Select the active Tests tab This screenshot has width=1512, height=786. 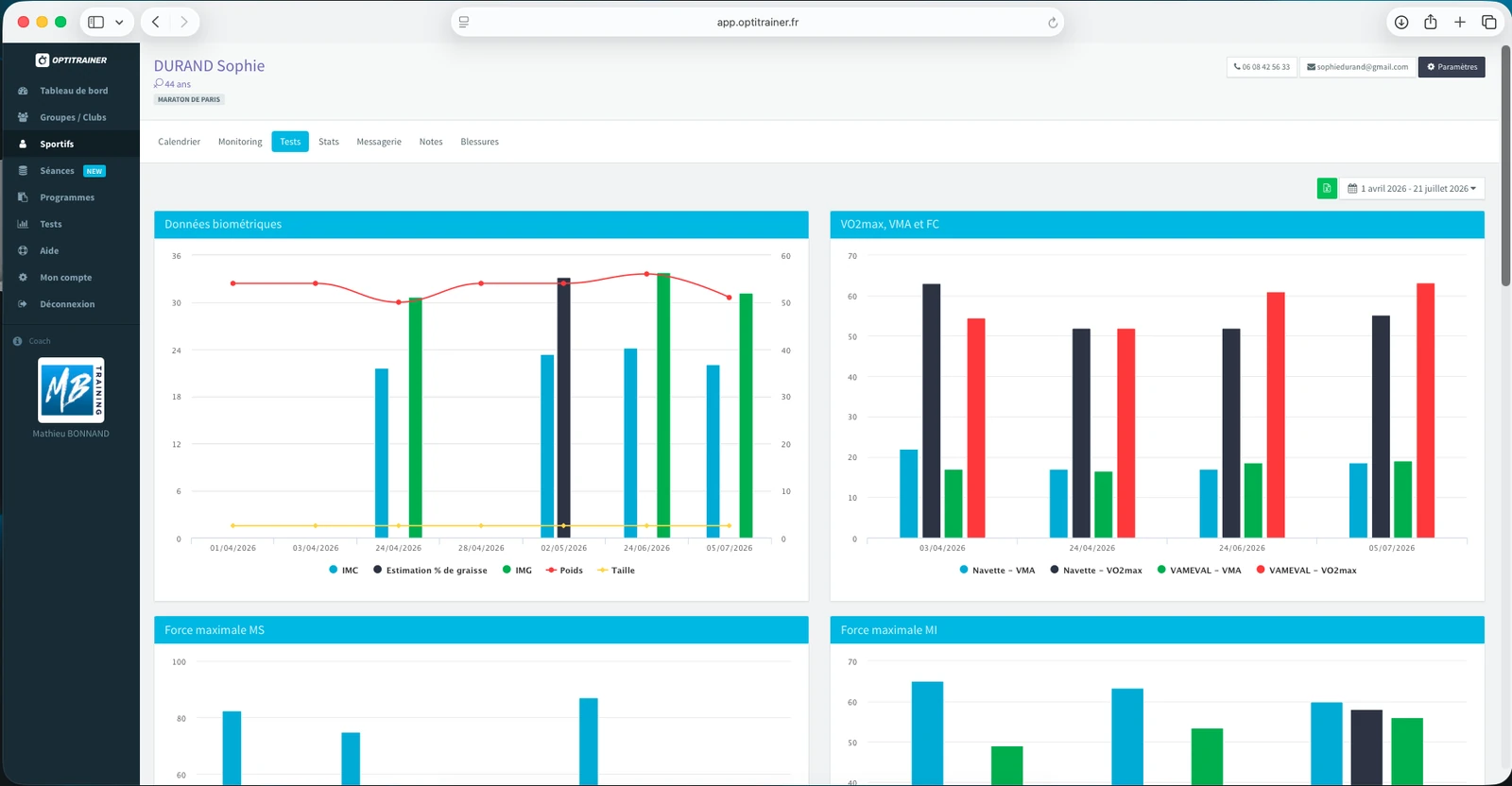tap(290, 142)
